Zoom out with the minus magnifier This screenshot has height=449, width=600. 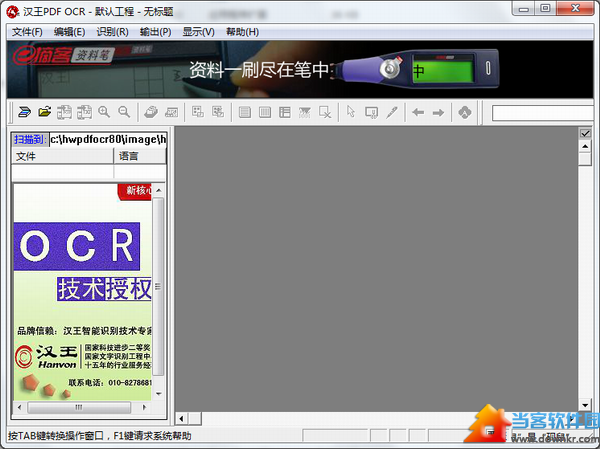pos(124,112)
